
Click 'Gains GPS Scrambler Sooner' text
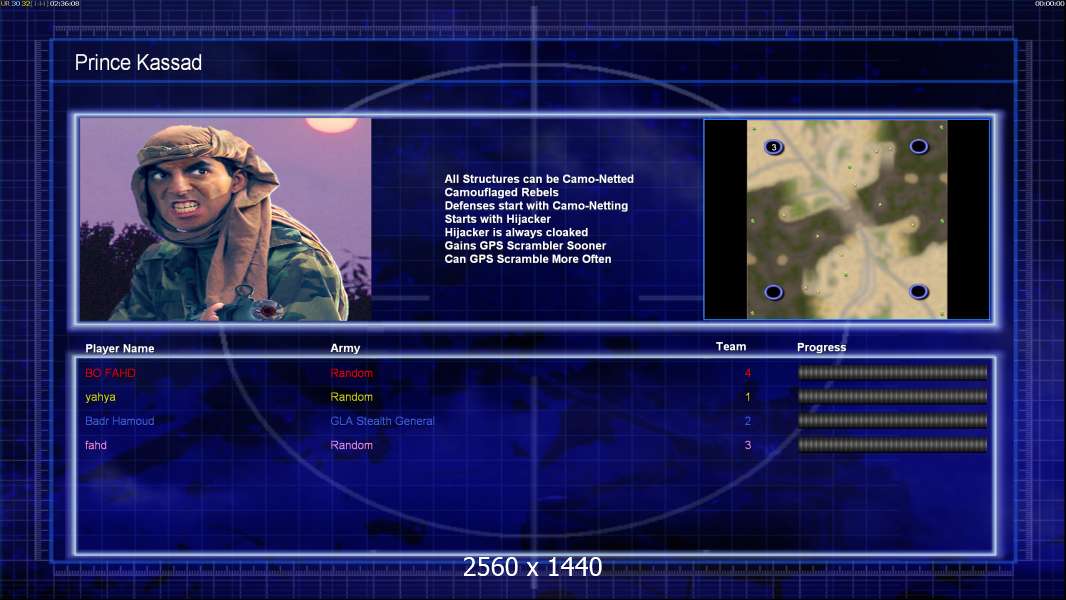click(x=525, y=245)
